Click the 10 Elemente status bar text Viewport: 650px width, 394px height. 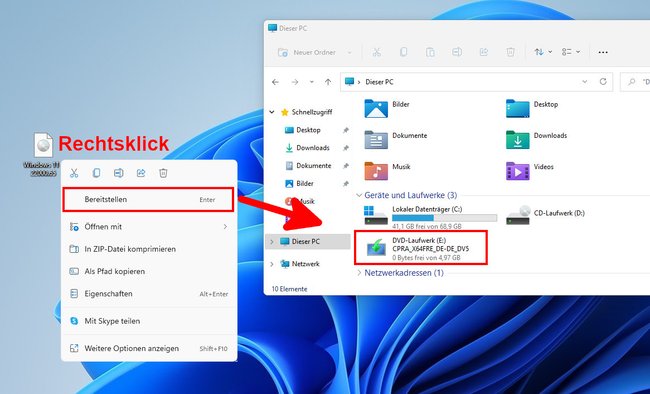click(x=289, y=289)
